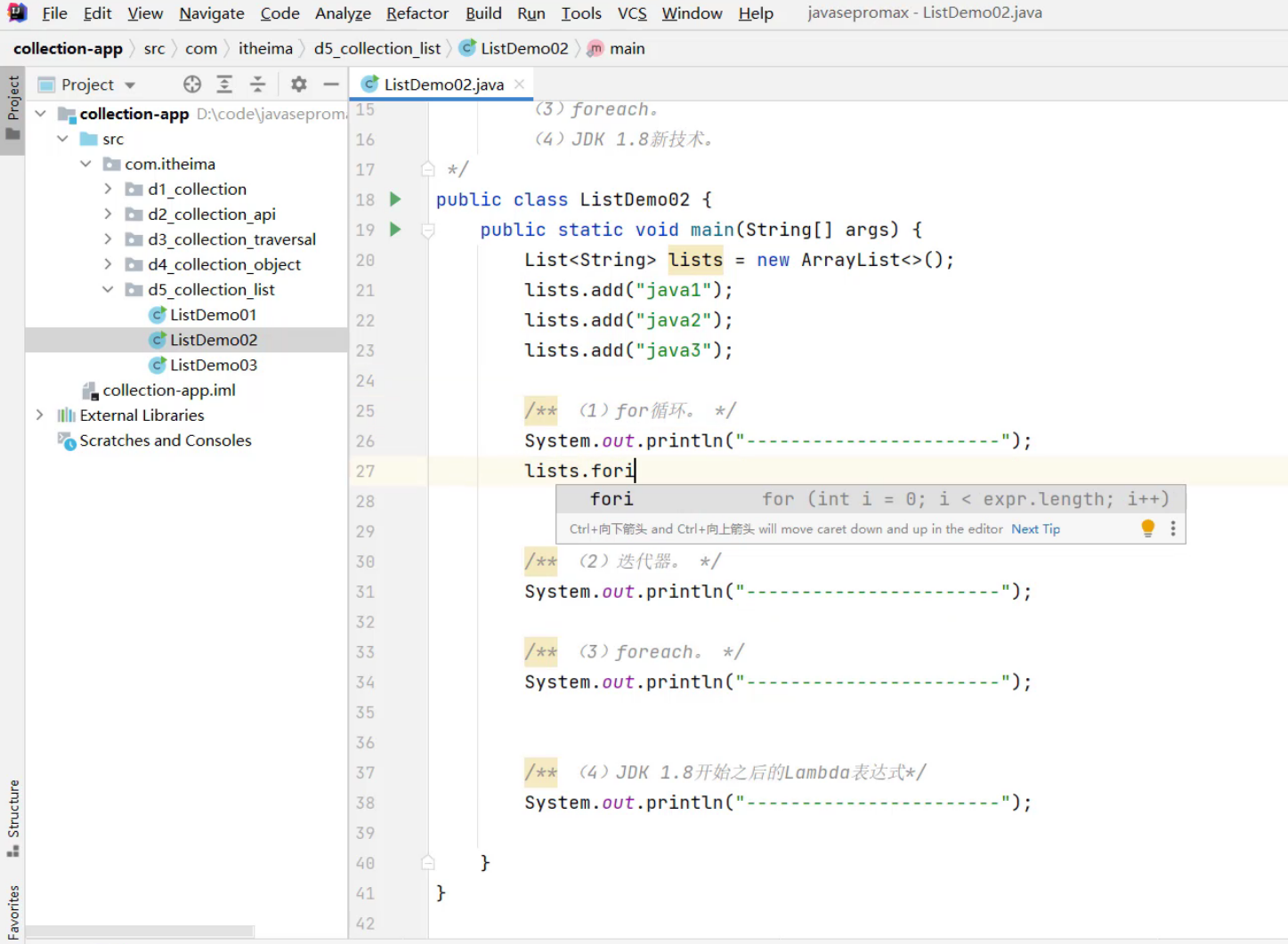1288x944 pixels.
Task: Click the collection-app.iml file icon
Action: [x=90, y=391]
